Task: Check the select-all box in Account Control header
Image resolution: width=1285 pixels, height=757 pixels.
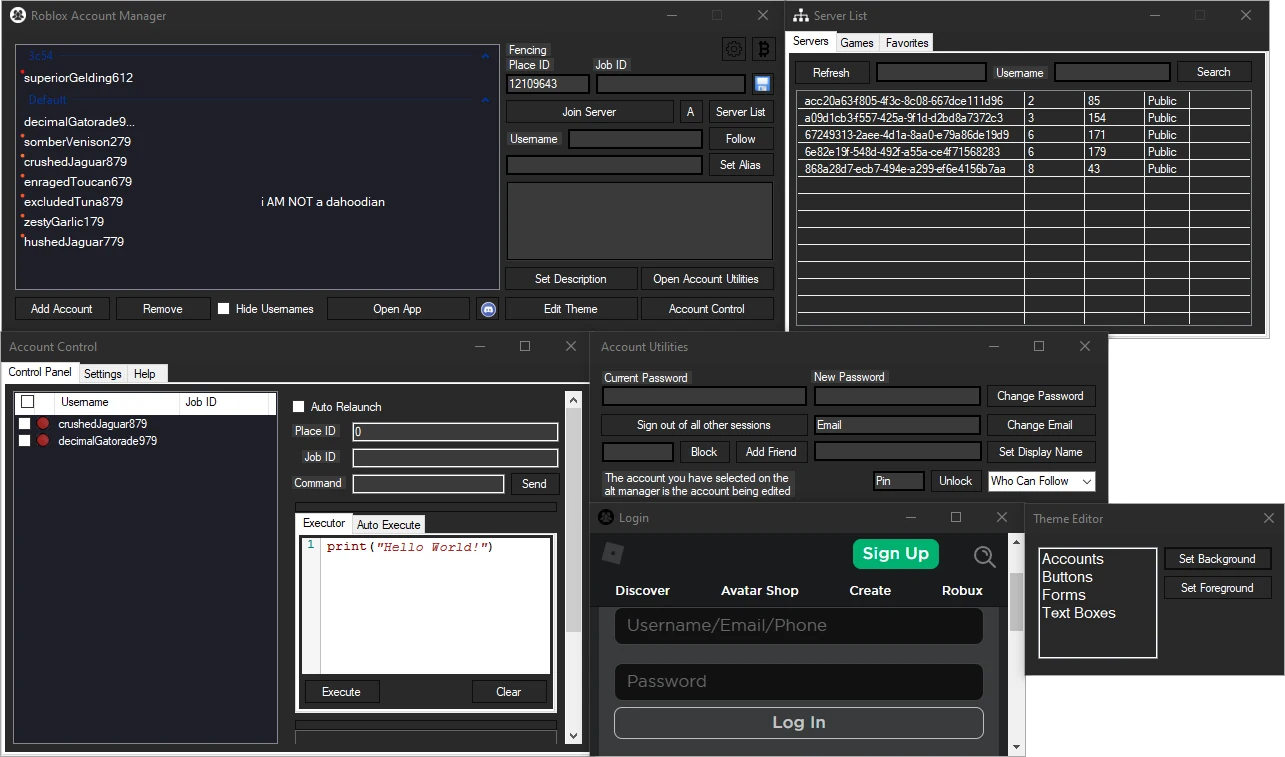Action: coord(27,402)
